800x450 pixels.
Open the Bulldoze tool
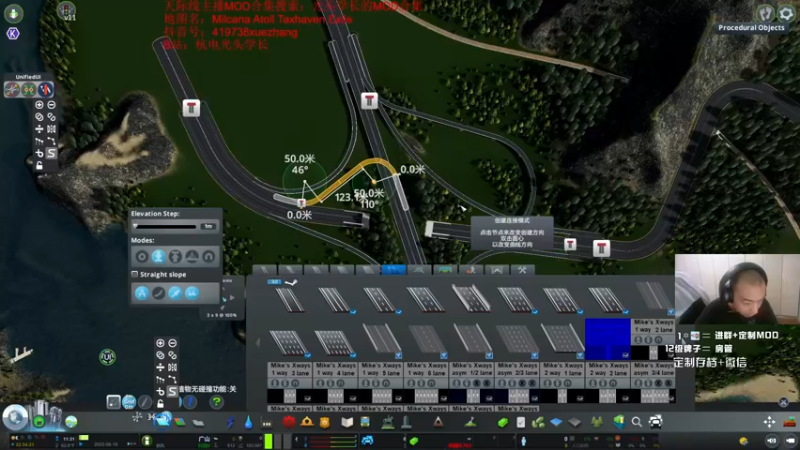click(790, 422)
